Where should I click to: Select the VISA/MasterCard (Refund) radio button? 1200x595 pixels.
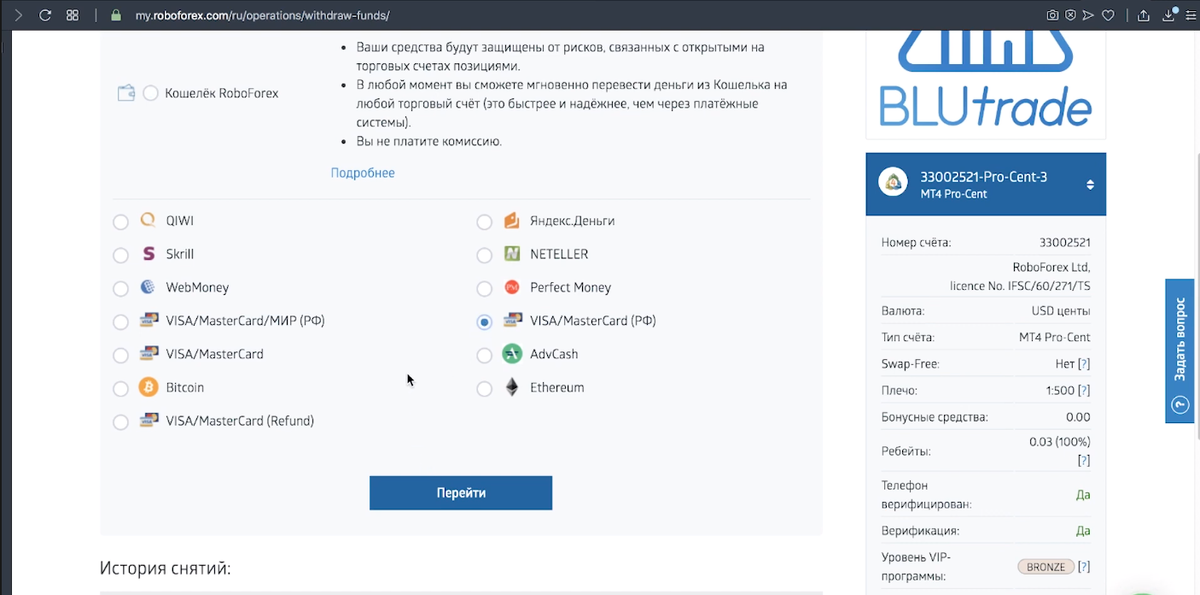pos(121,422)
